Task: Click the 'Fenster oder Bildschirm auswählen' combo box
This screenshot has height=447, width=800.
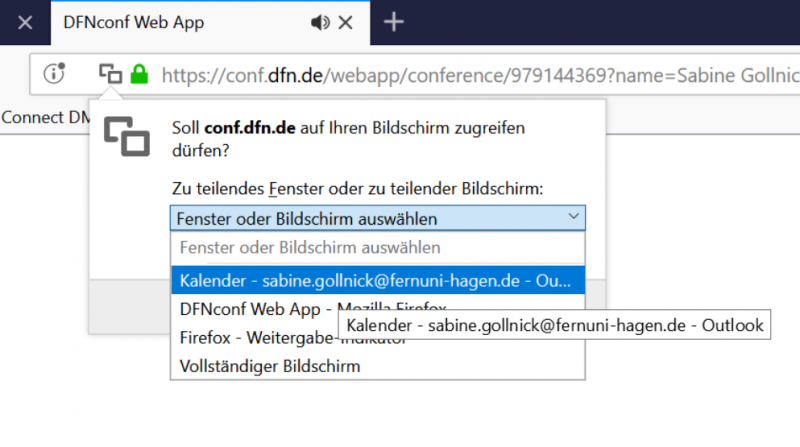Action: pos(378,218)
